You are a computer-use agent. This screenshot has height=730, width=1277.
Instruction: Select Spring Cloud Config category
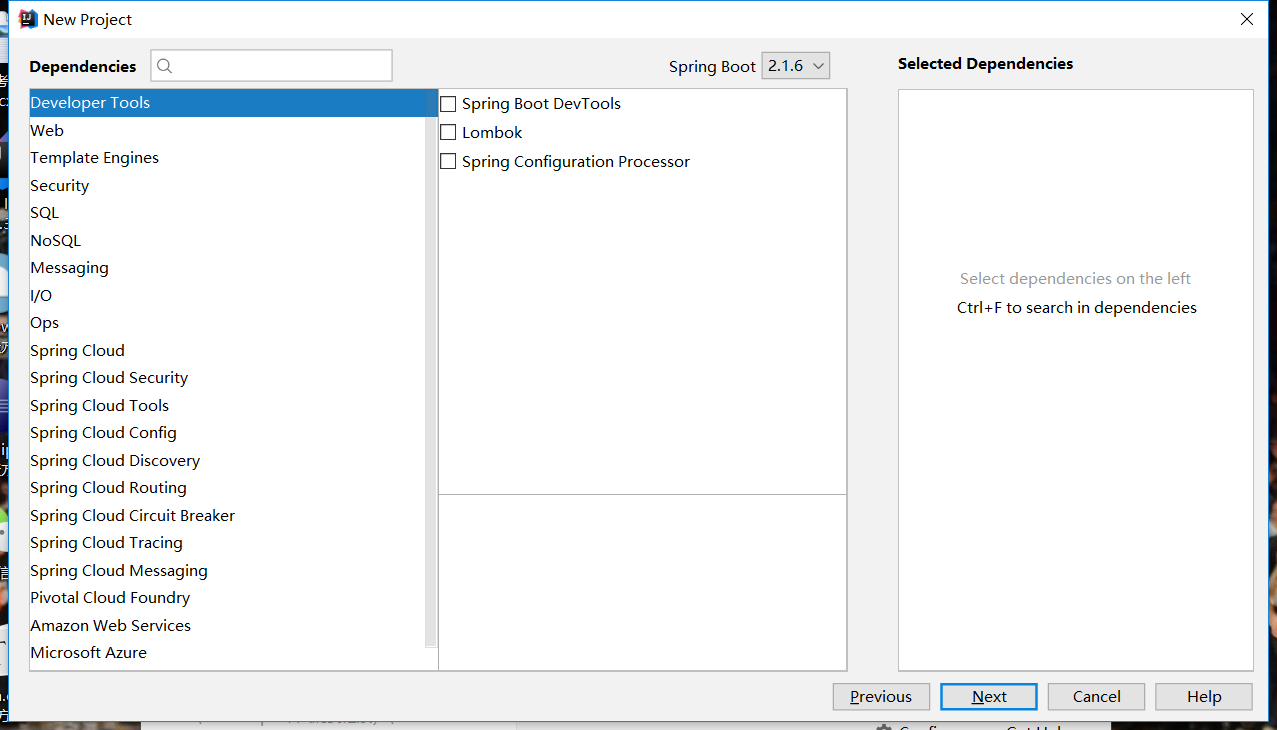(228, 433)
